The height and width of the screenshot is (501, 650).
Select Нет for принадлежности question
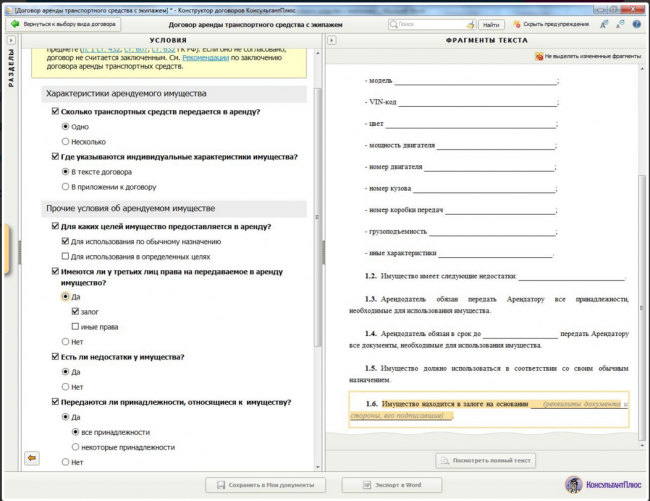tap(65, 462)
